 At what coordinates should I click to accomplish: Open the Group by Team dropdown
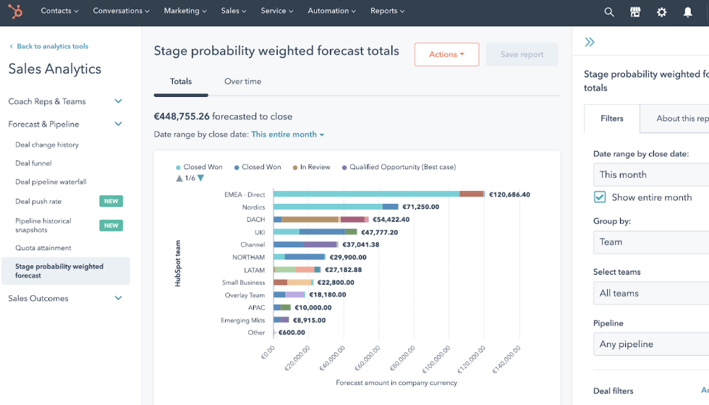[x=651, y=242]
